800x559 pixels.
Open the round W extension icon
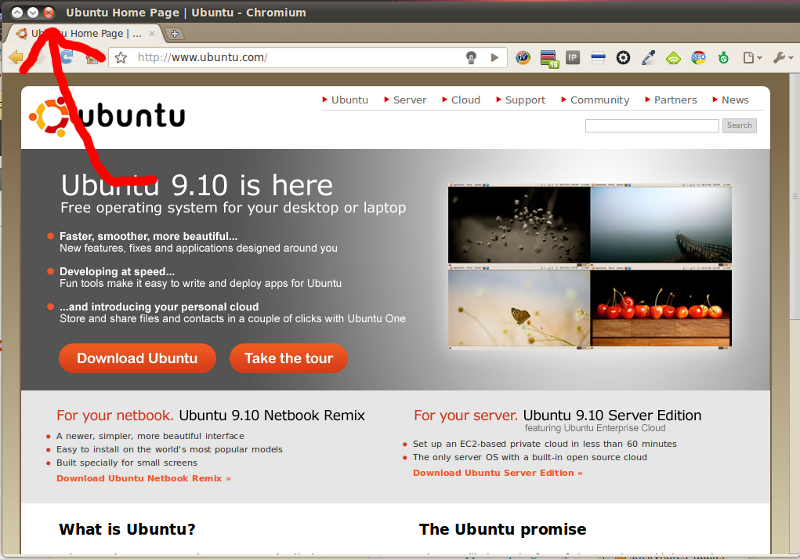pos(523,58)
